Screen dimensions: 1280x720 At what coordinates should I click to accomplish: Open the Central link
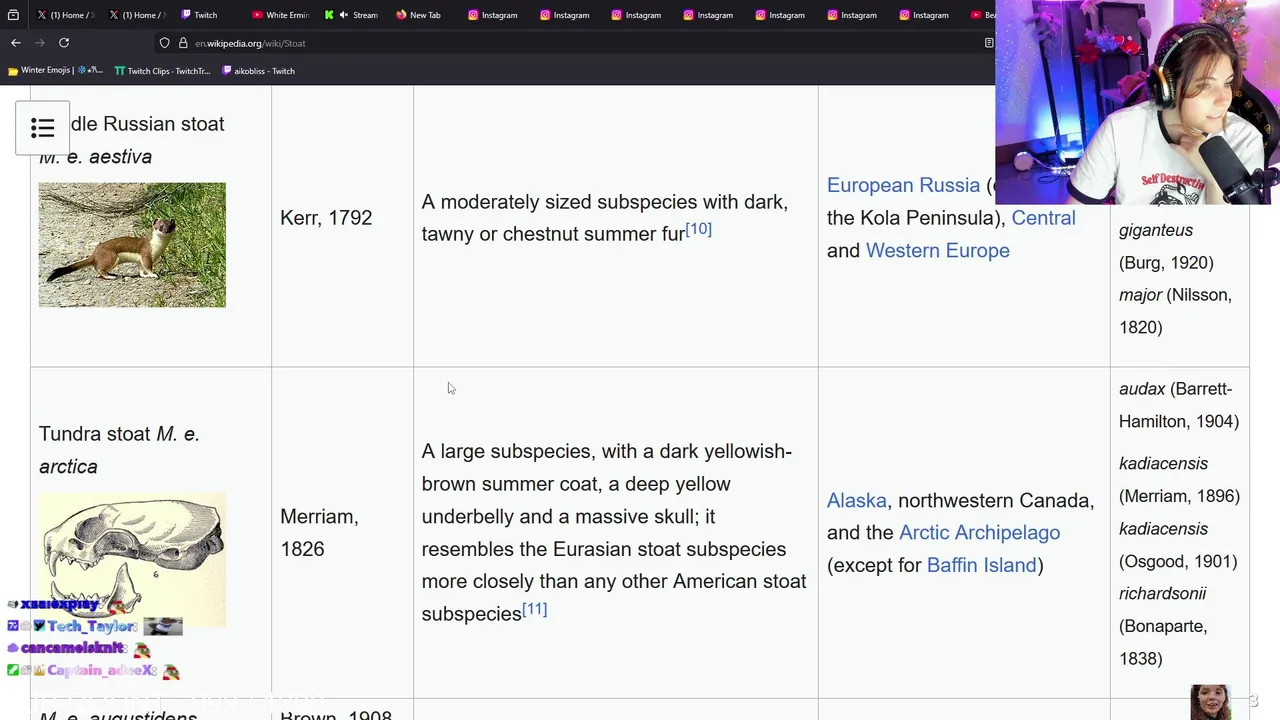[x=1043, y=218]
